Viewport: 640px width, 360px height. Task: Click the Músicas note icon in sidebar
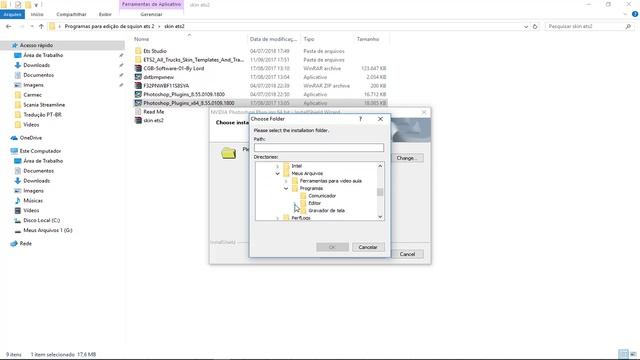tap(18, 200)
